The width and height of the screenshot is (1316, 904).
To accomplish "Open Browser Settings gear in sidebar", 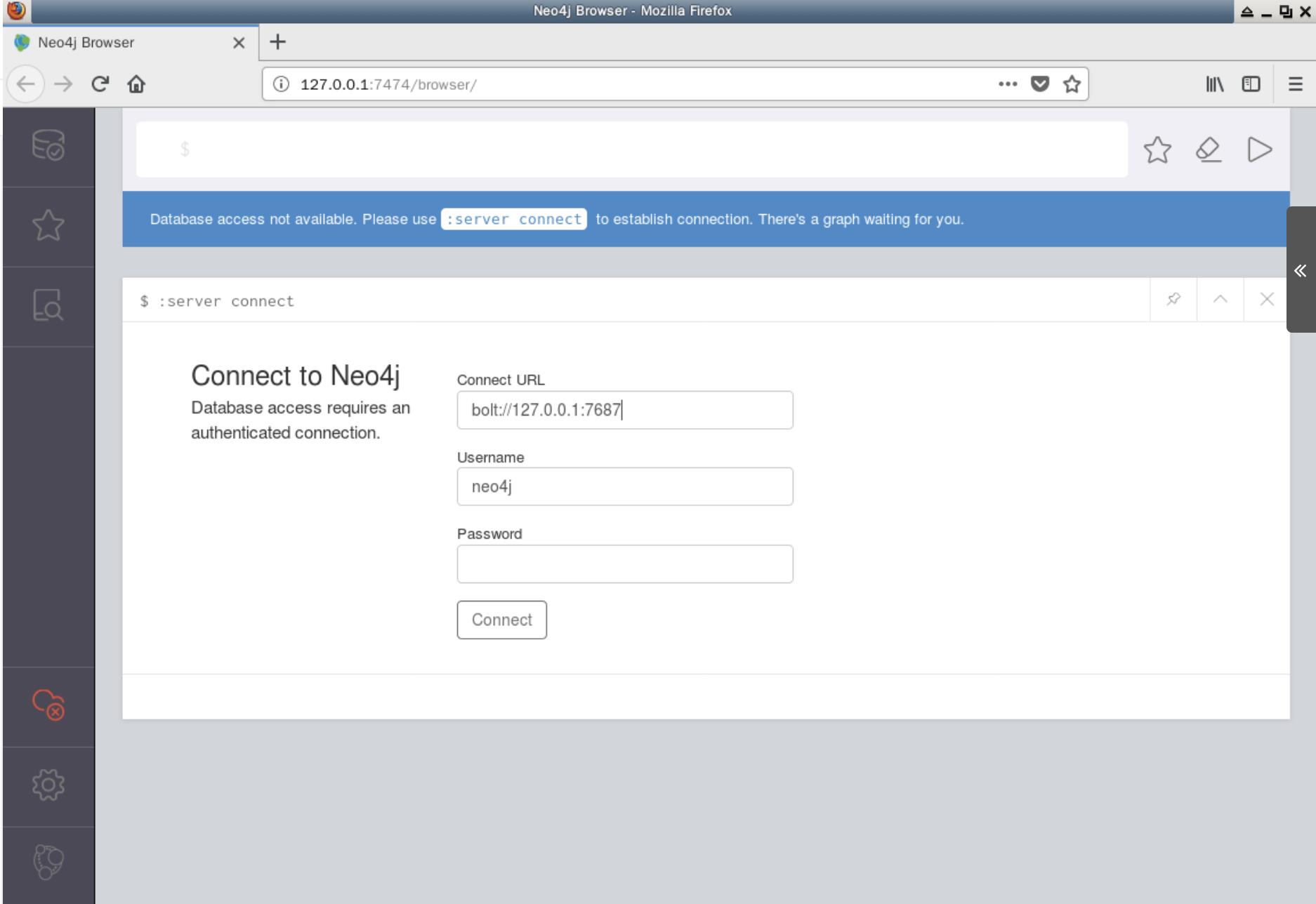I will point(48,785).
